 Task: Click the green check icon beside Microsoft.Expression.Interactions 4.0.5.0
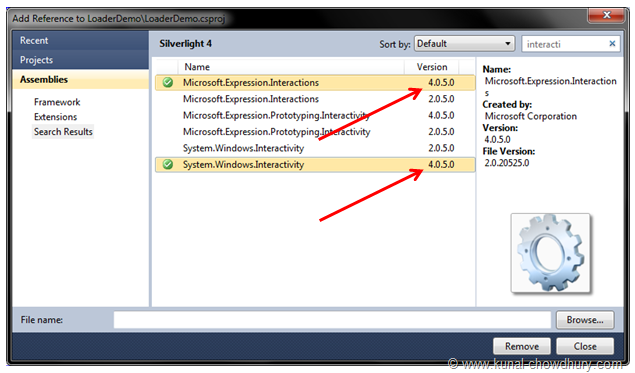pyautogui.click(x=168, y=83)
